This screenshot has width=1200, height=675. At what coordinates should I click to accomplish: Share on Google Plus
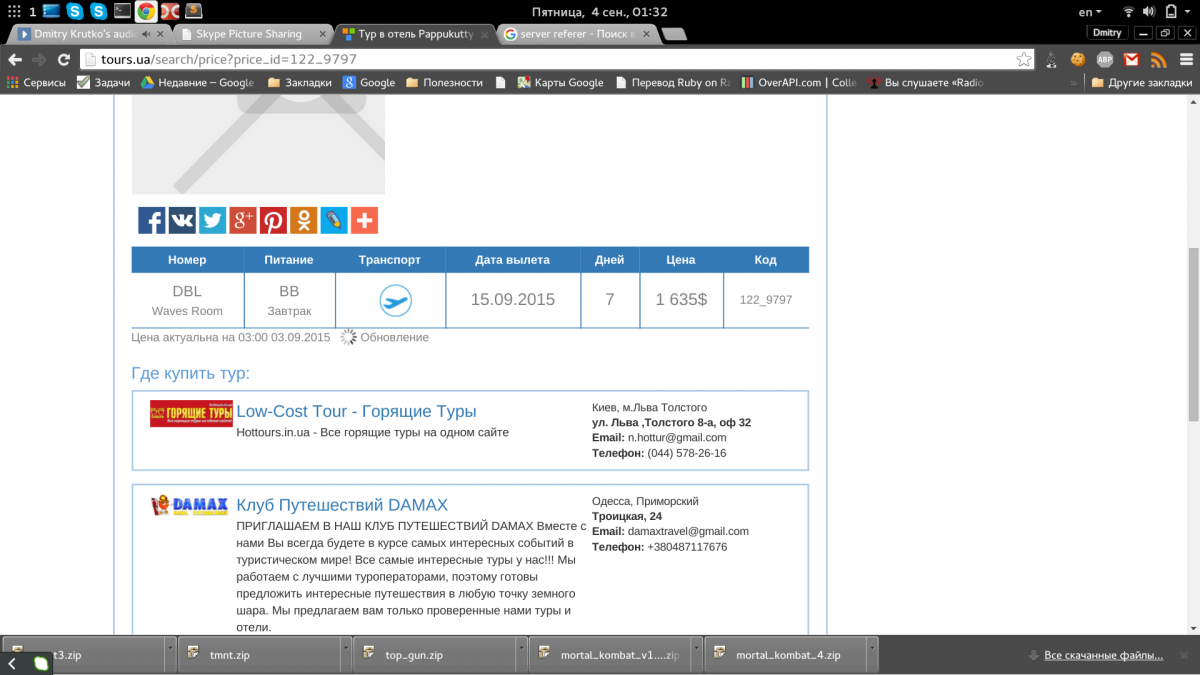coord(243,221)
